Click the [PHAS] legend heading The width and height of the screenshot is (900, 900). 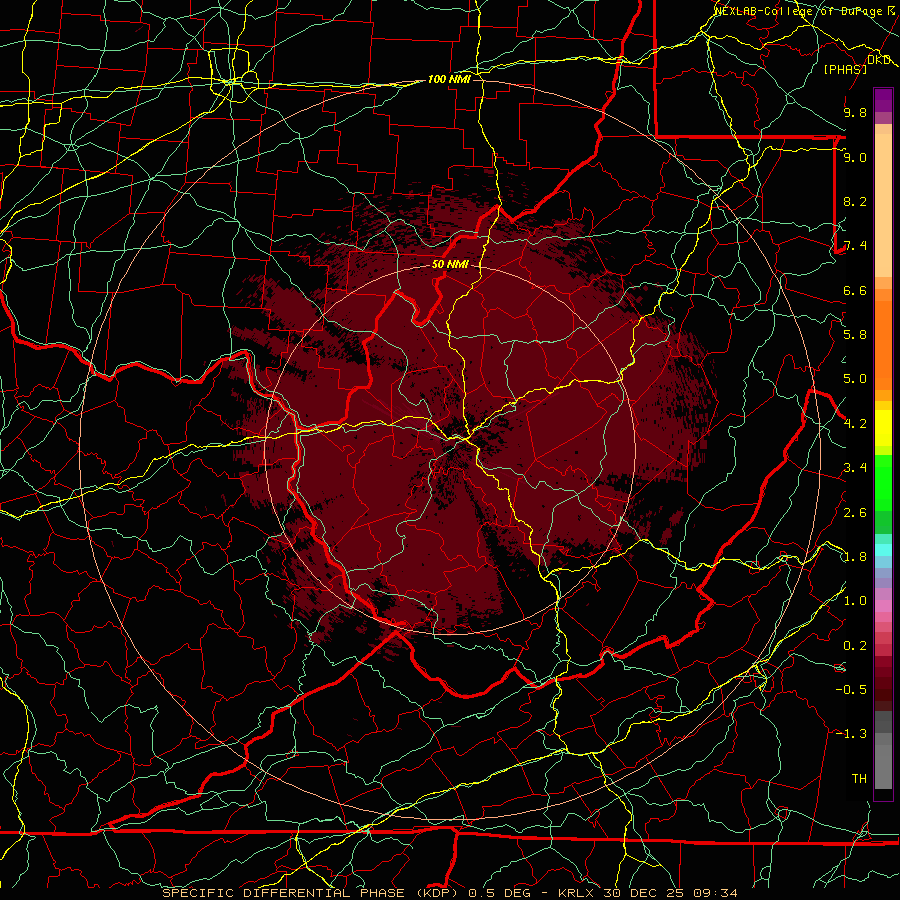pos(845,69)
